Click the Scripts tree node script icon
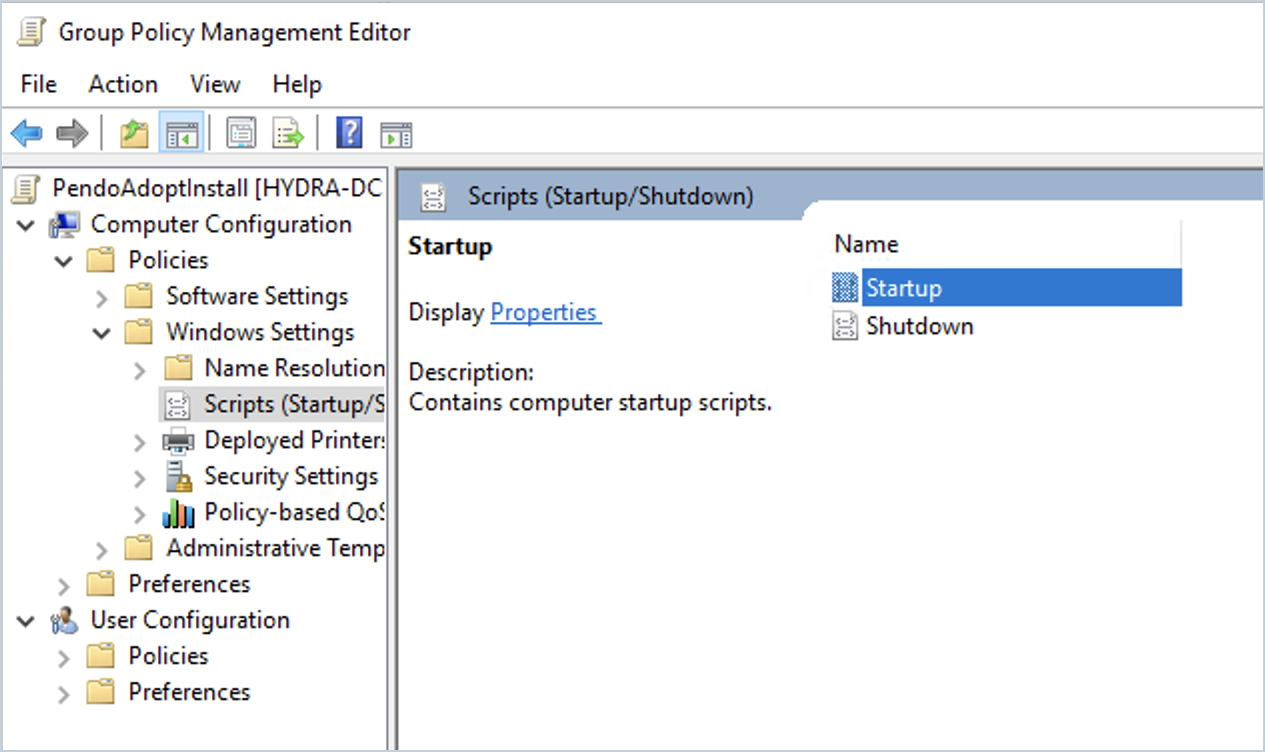The height and width of the screenshot is (752, 1265). [178, 405]
